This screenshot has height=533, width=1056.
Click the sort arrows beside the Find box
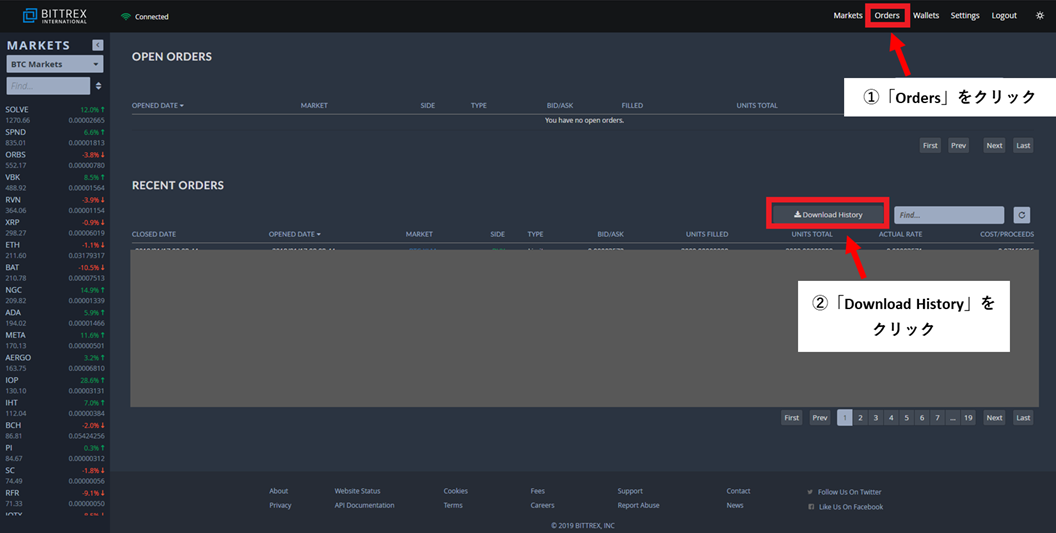pos(98,86)
